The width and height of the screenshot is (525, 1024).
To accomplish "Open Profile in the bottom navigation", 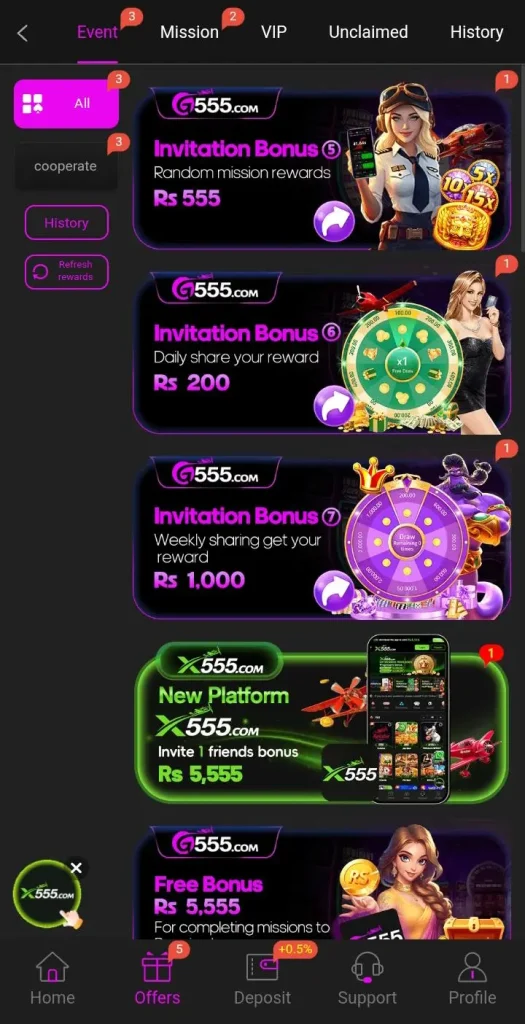I will coord(472,978).
